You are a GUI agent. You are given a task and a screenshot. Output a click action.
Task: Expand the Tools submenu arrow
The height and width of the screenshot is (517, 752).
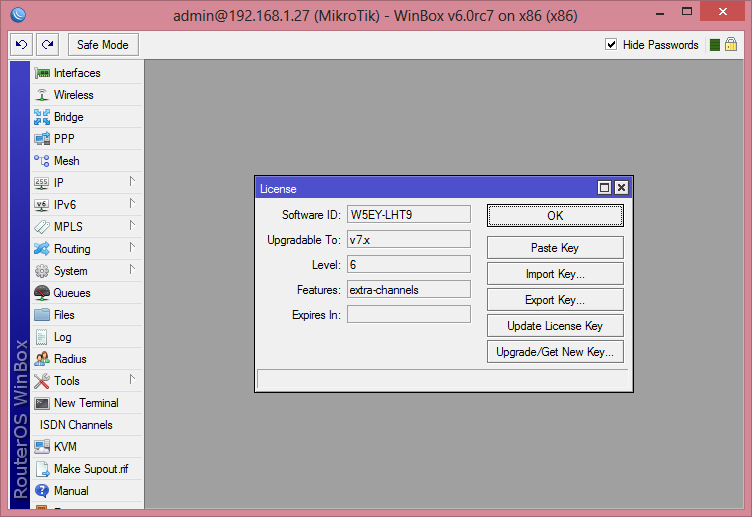pos(131,380)
